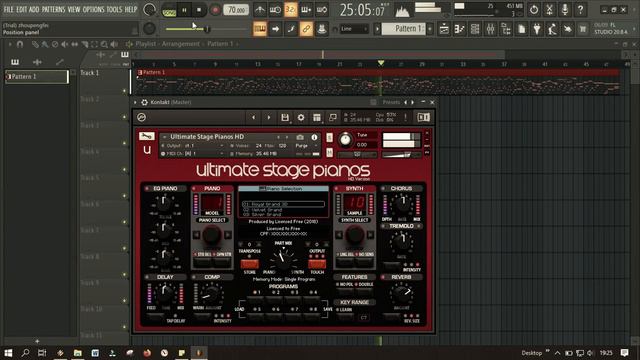
Task: Click the PIANO SELECT button
Action: coord(212,220)
